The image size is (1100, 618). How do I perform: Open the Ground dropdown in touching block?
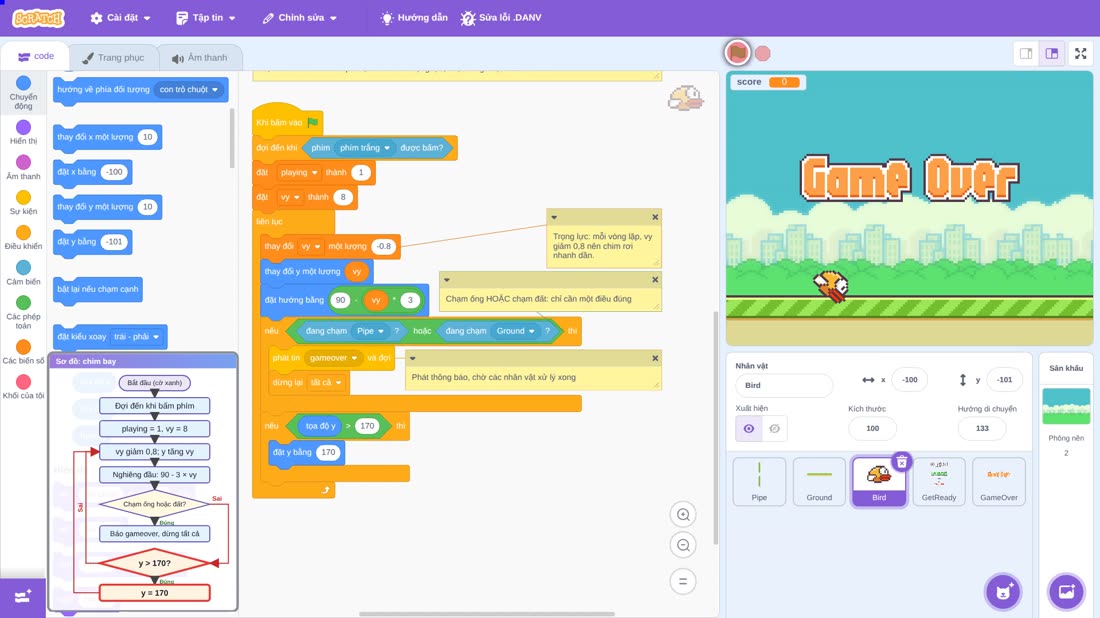tap(516, 331)
